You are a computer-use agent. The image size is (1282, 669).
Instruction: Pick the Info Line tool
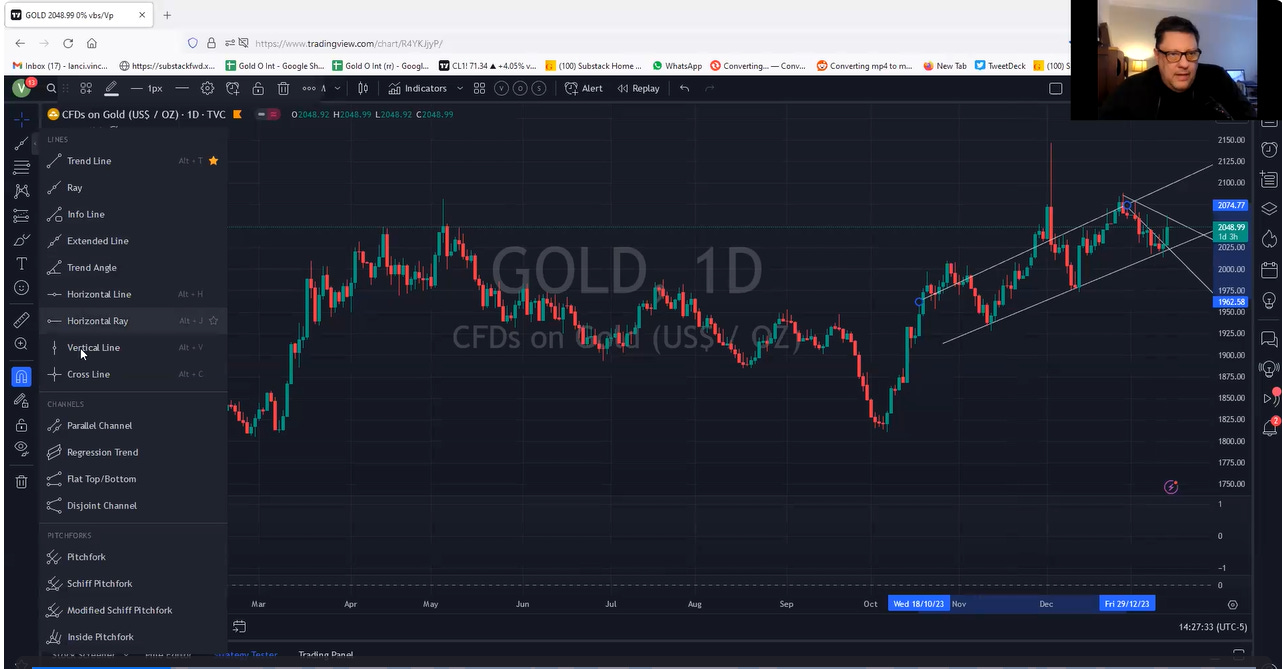point(132,214)
